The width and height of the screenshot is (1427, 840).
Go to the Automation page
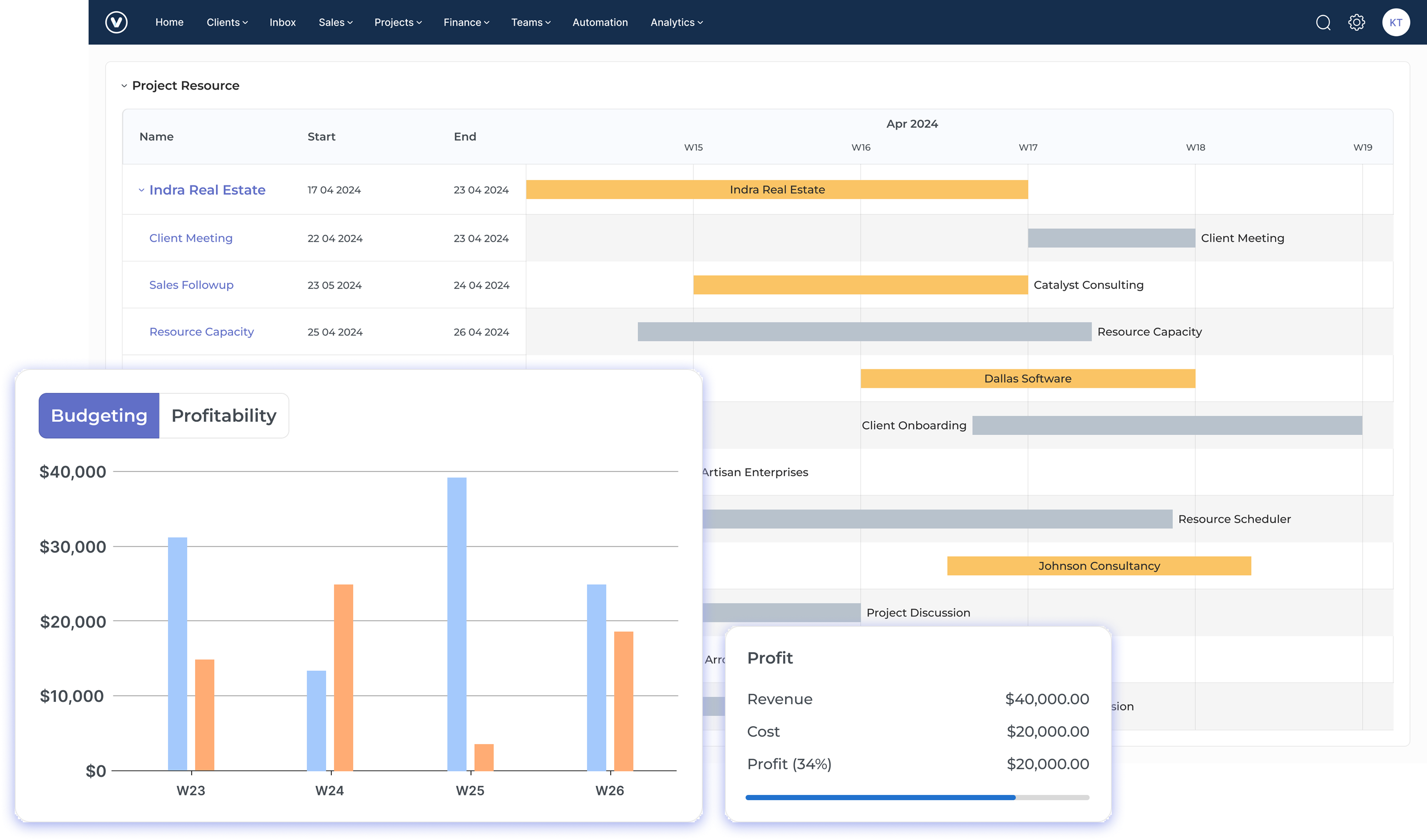(x=600, y=23)
